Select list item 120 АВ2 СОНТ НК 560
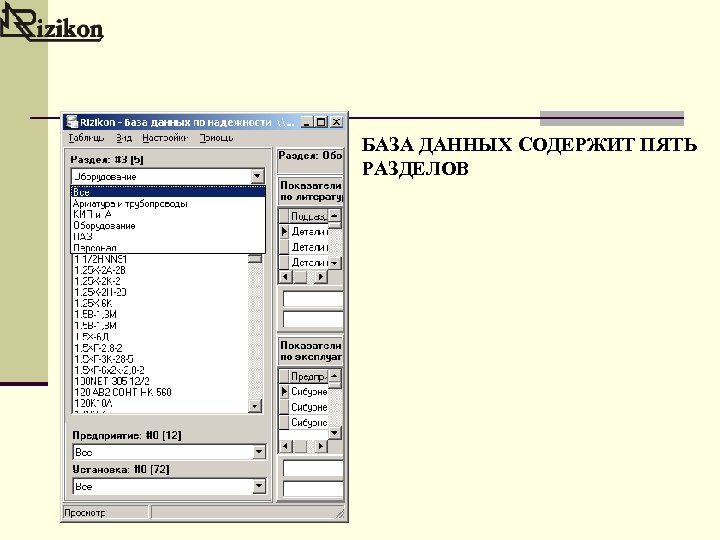Viewport: 720px width, 540px height. point(123,392)
